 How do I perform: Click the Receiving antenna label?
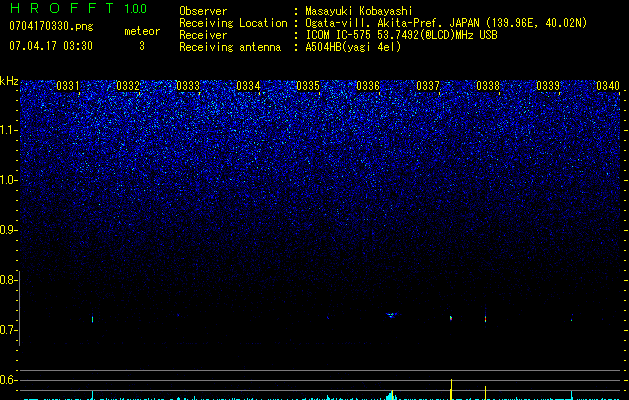(230, 47)
